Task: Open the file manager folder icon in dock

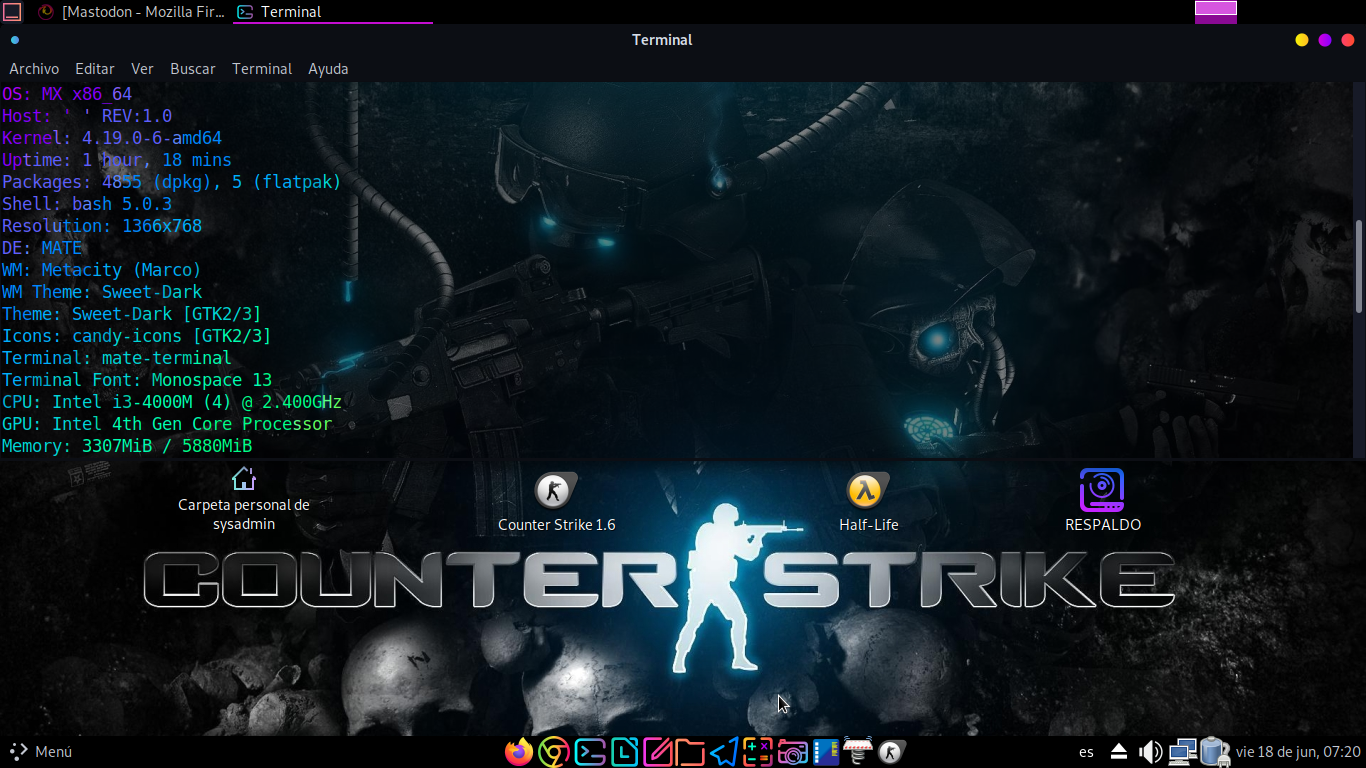Action: click(690, 752)
